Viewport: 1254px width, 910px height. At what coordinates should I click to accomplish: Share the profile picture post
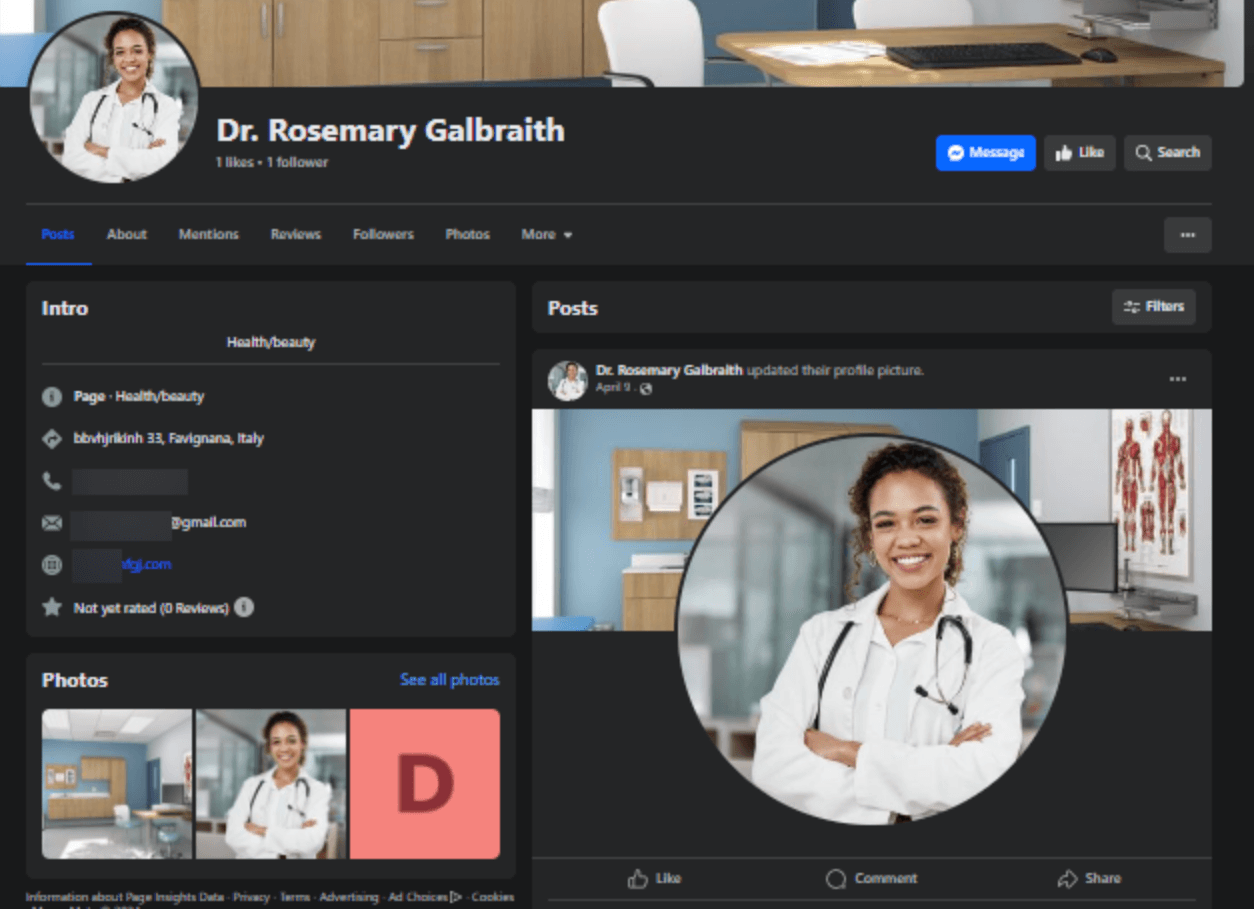click(x=1088, y=878)
